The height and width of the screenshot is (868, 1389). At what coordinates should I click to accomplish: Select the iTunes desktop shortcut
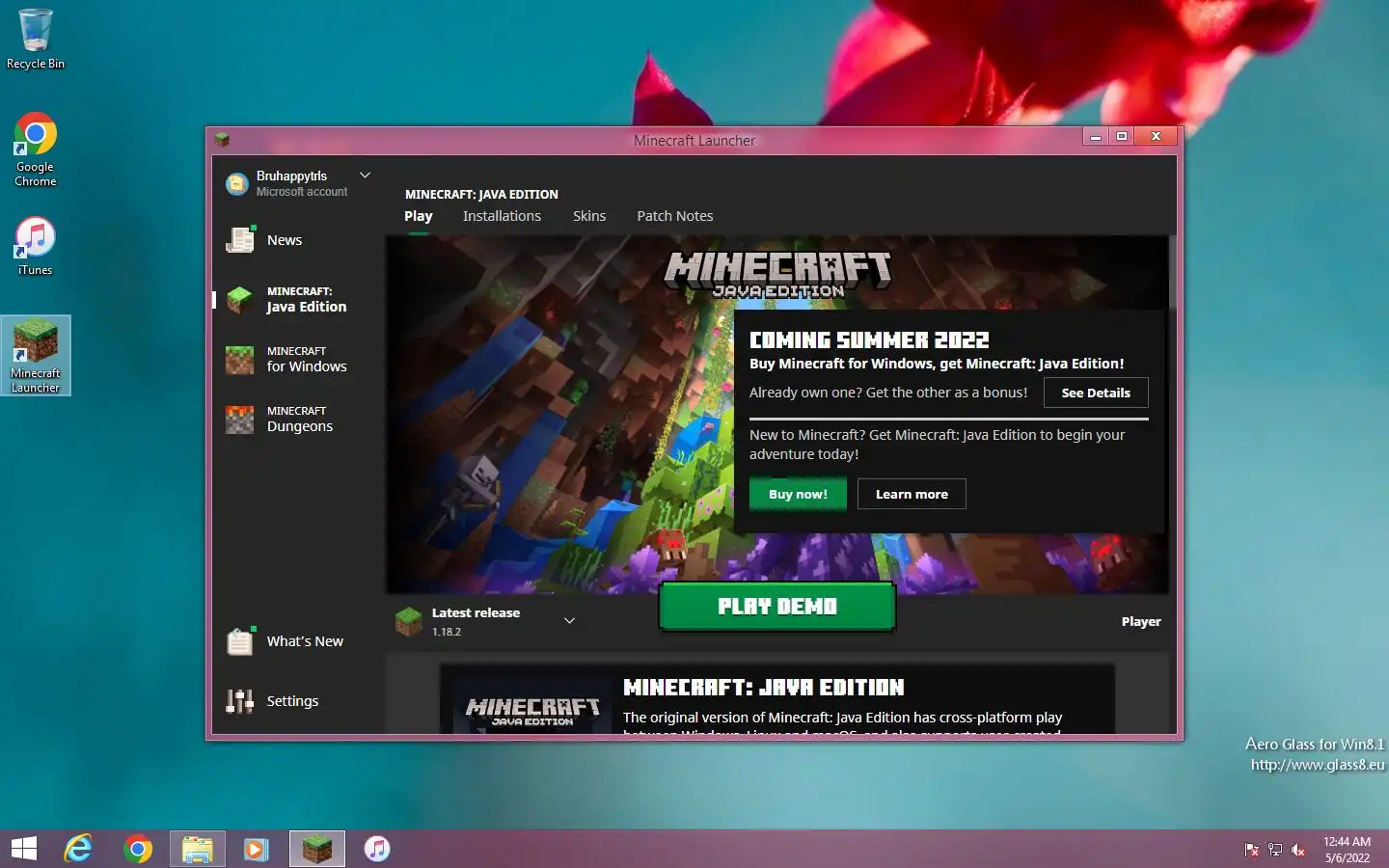(x=36, y=245)
